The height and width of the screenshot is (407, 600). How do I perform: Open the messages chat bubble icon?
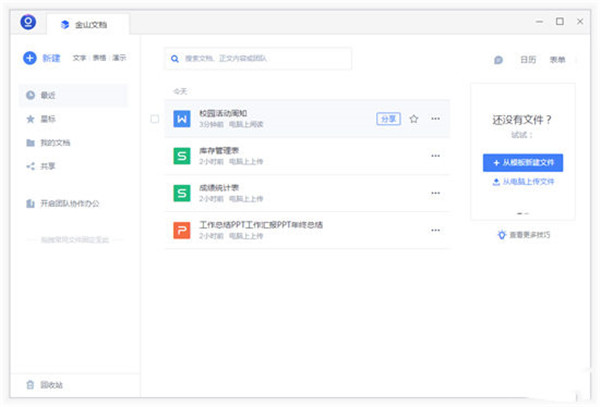point(498,60)
